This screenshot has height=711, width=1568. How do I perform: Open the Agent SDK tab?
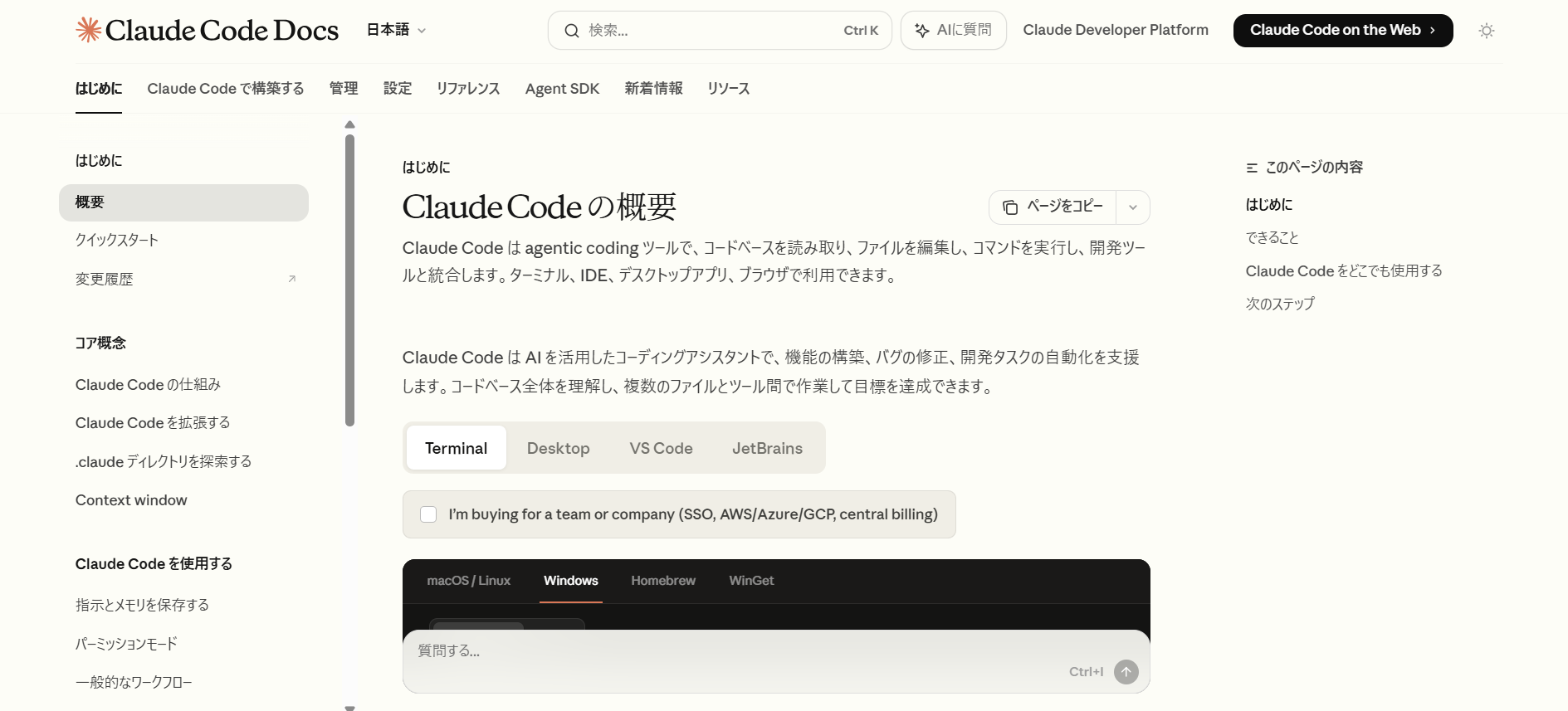[562, 89]
